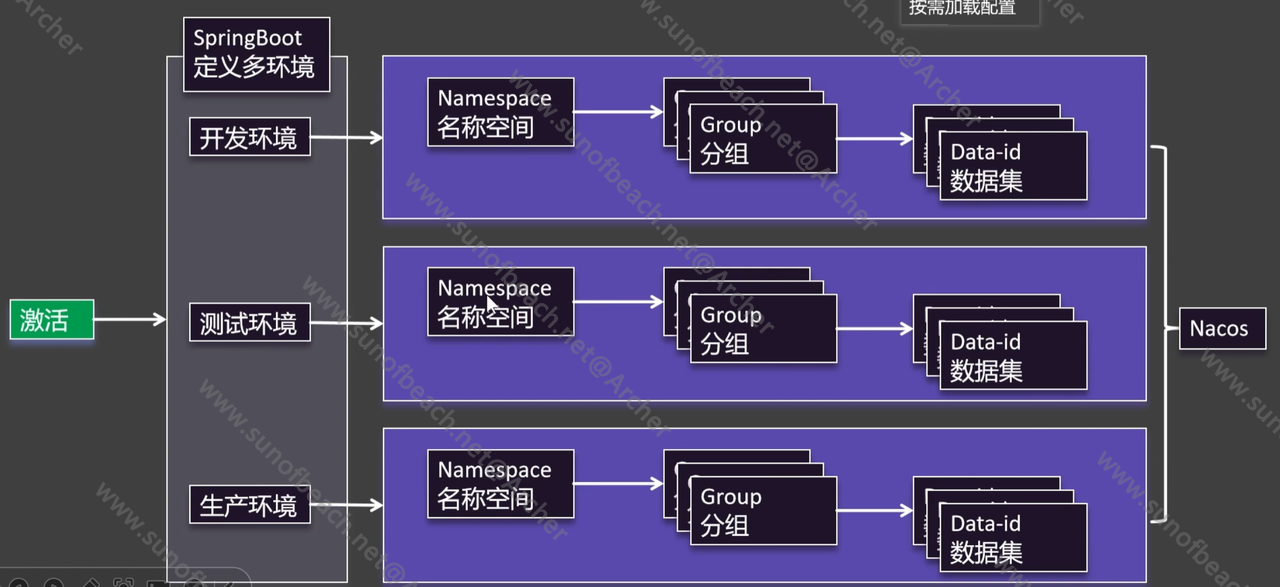
Task: Click the 测试环境 environment box
Action: tap(249, 324)
